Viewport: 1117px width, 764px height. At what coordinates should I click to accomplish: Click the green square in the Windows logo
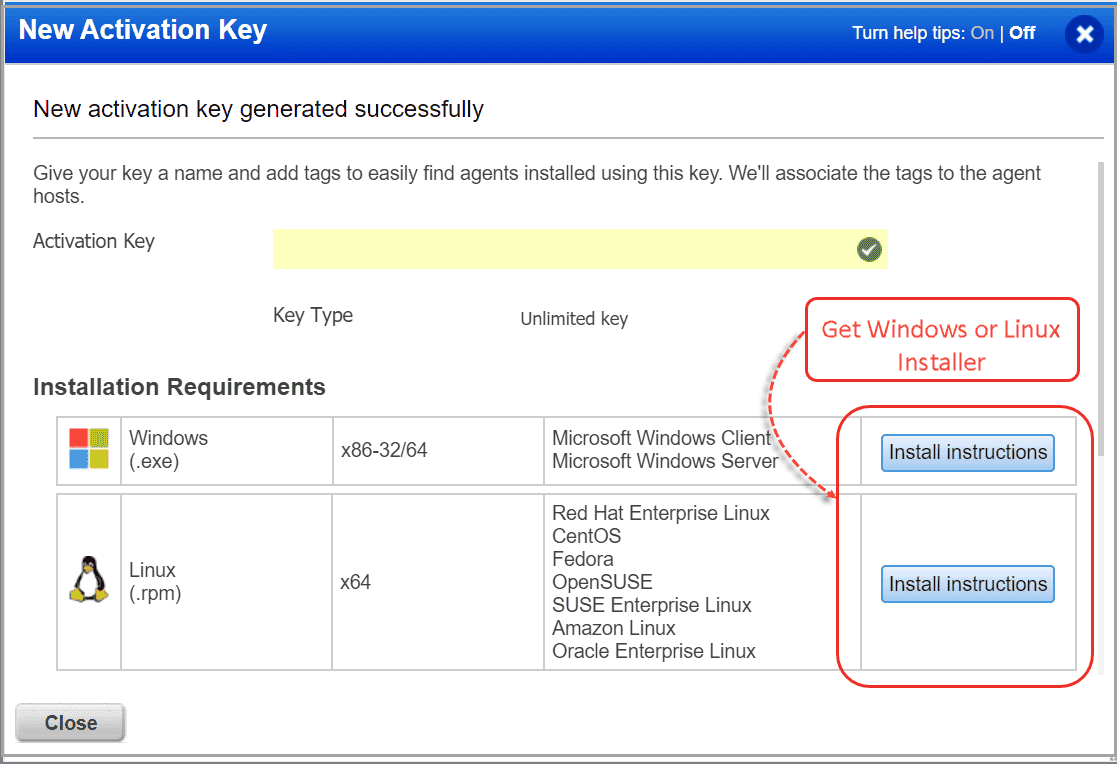pos(99,437)
